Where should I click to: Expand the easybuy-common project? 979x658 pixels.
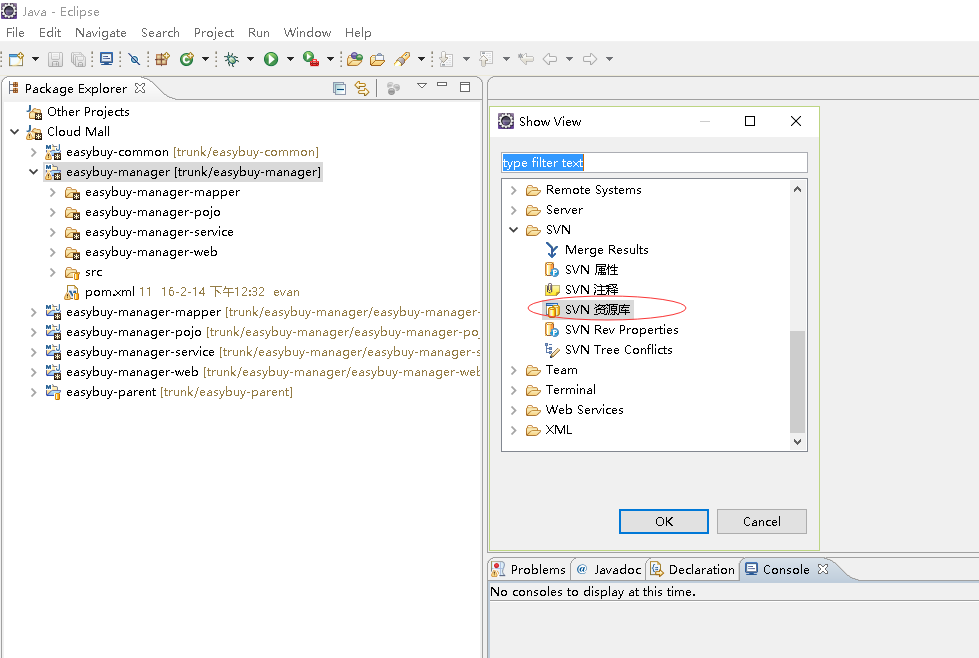34,152
